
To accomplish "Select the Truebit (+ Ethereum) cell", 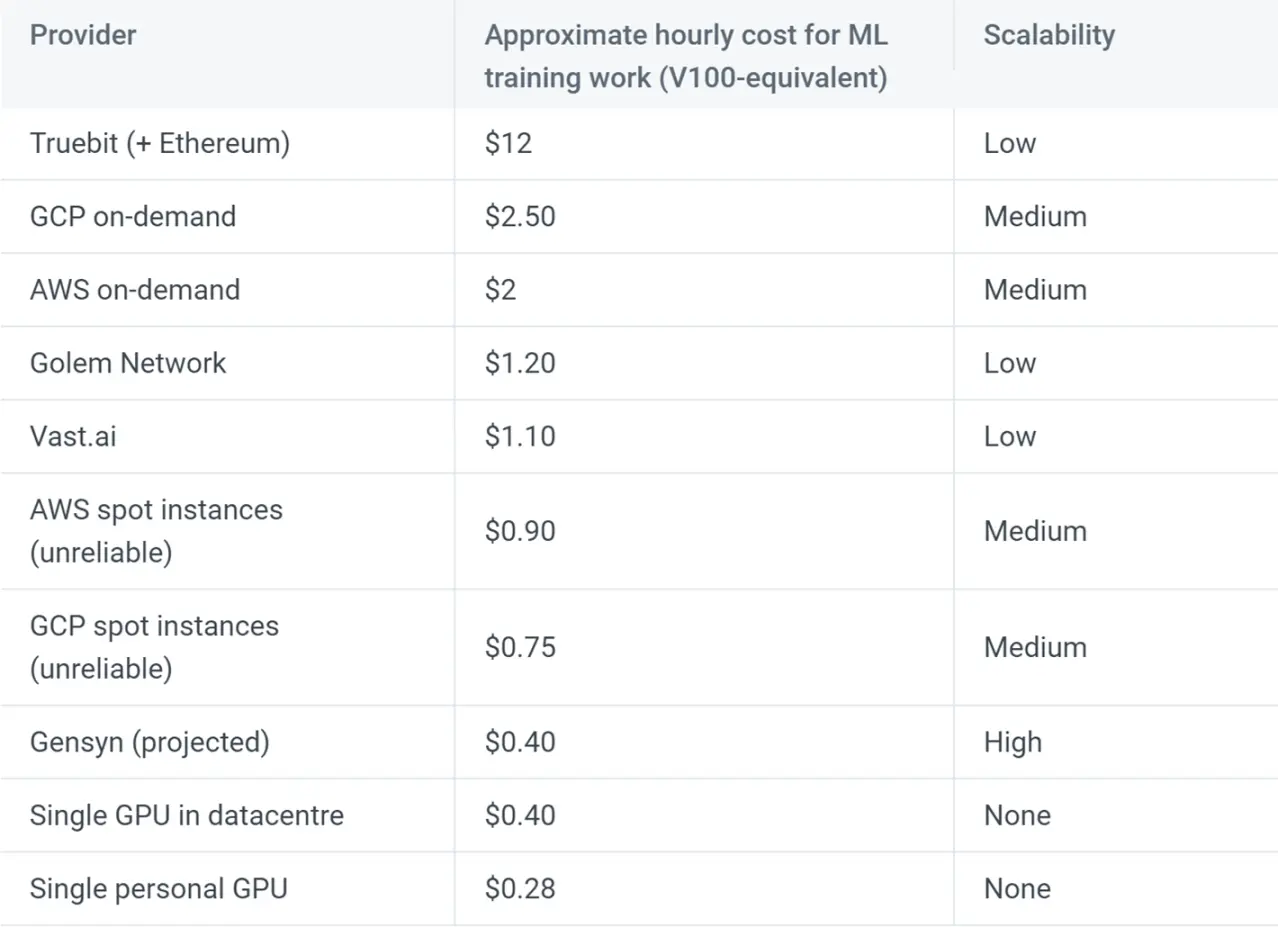I will [x=160, y=143].
